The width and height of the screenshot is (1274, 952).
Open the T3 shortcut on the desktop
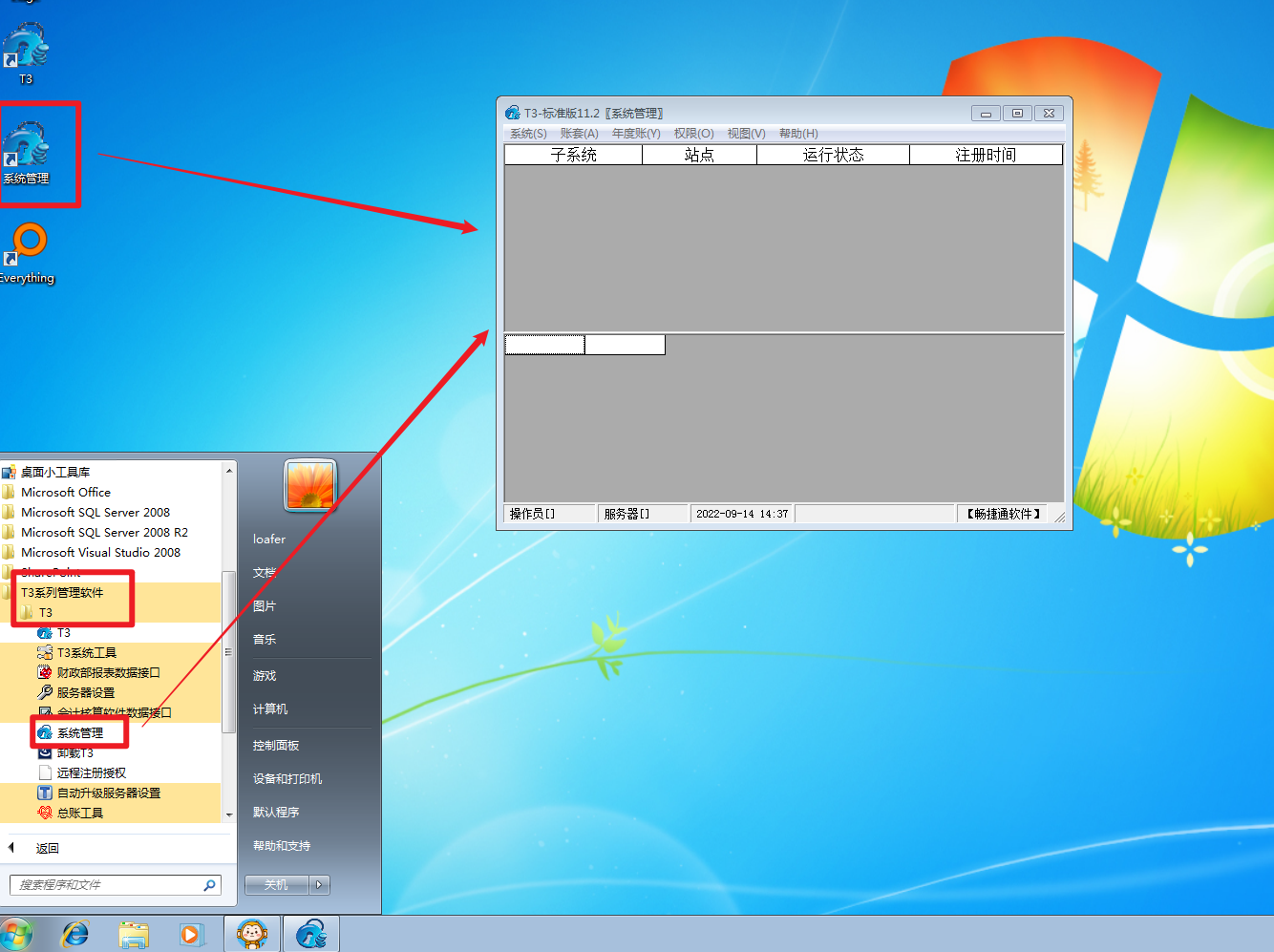click(x=26, y=53)
